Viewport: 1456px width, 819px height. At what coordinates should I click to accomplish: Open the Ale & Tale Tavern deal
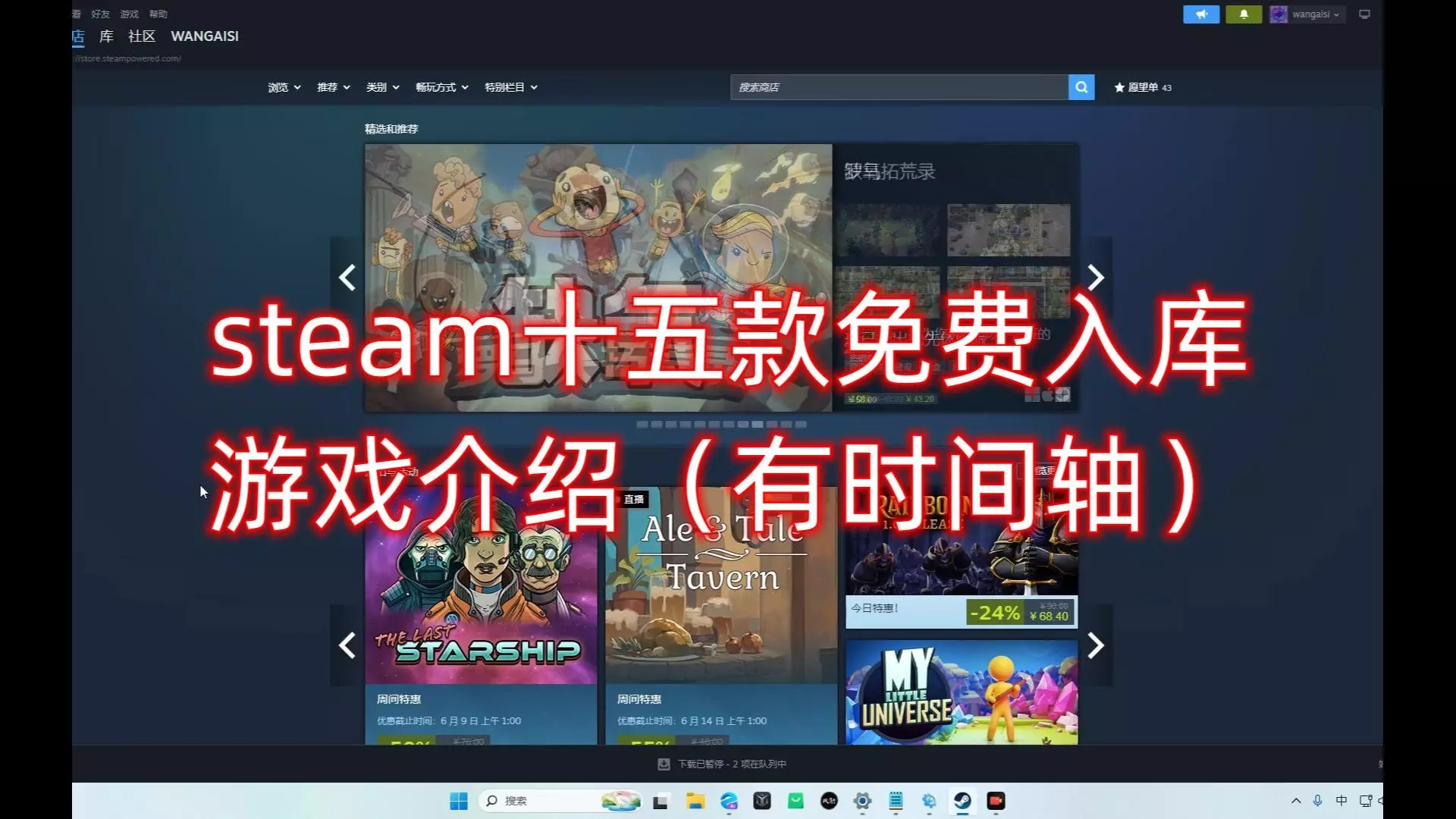tap(721, 616)
